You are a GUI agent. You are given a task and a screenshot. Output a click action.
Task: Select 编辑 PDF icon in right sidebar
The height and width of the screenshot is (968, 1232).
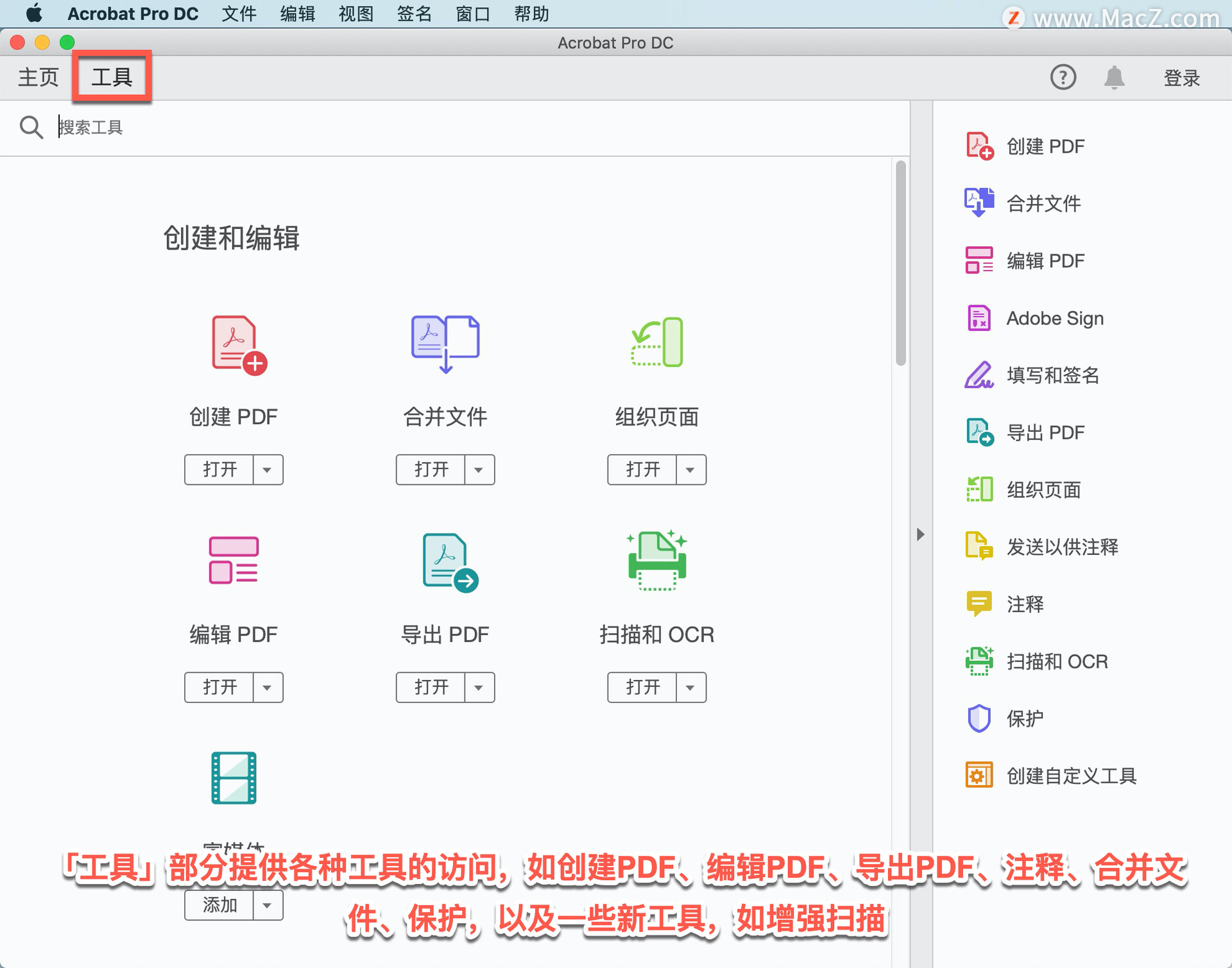pyautogui.click(x=979, y=260)
